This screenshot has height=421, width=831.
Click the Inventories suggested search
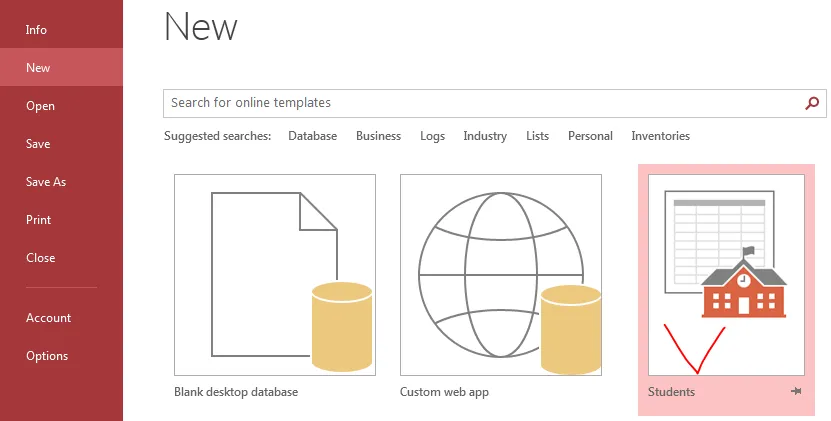coord(660,136)
